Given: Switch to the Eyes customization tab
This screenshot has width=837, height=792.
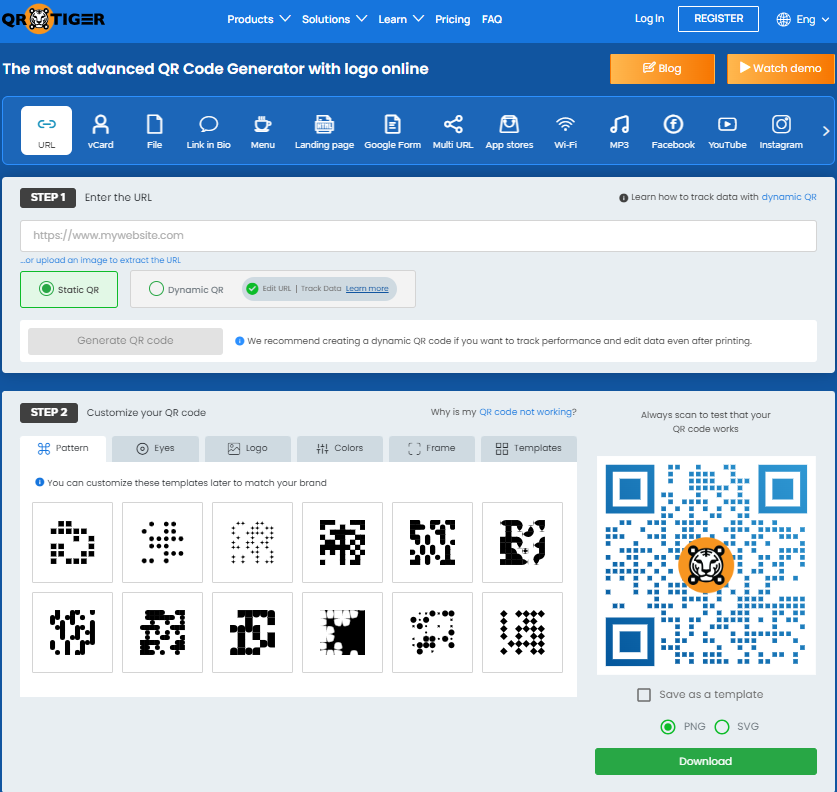Looking at the screenshot, I should (155, 449).
